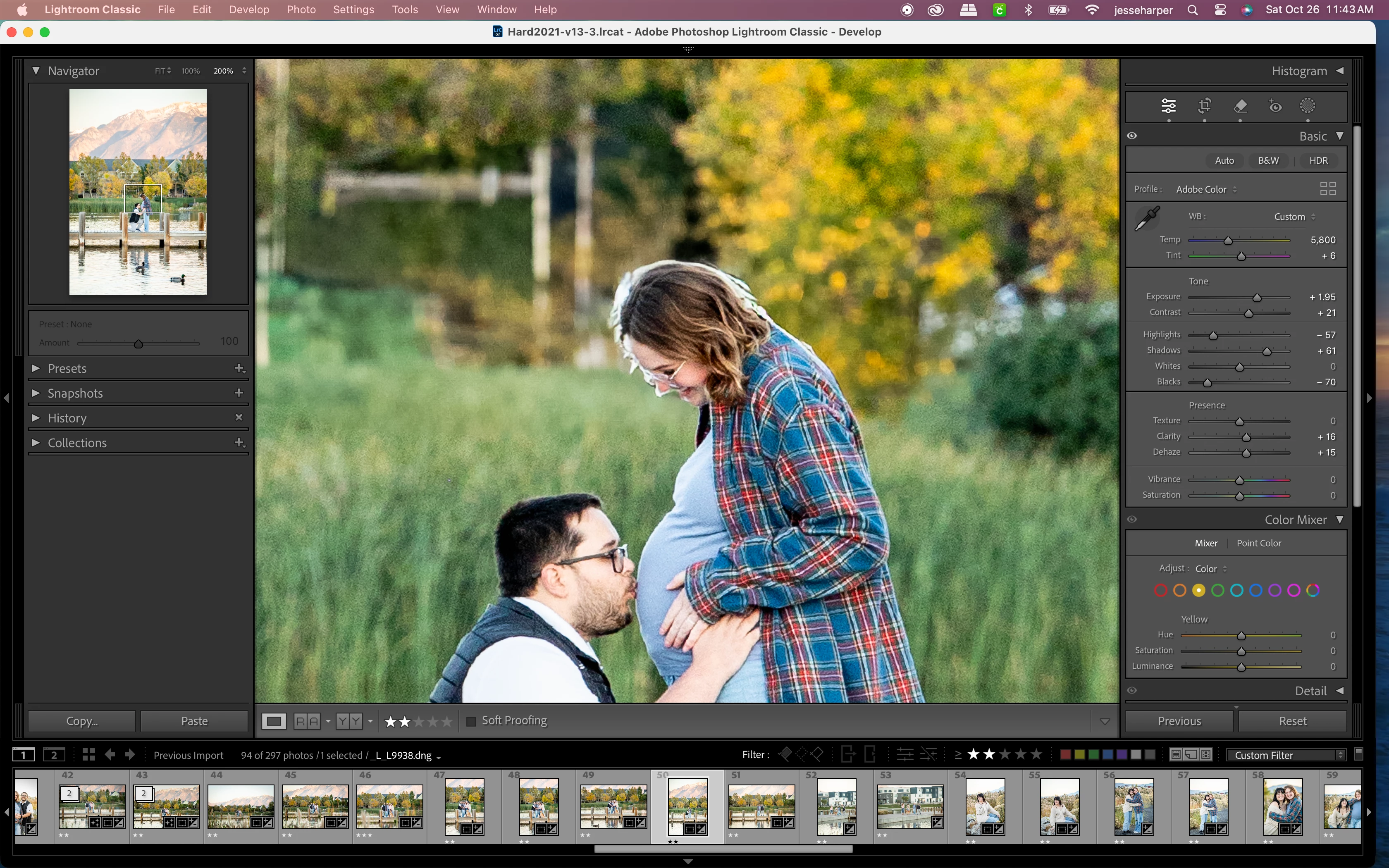Select the Healing eraser tool icon

point(1240,106)
